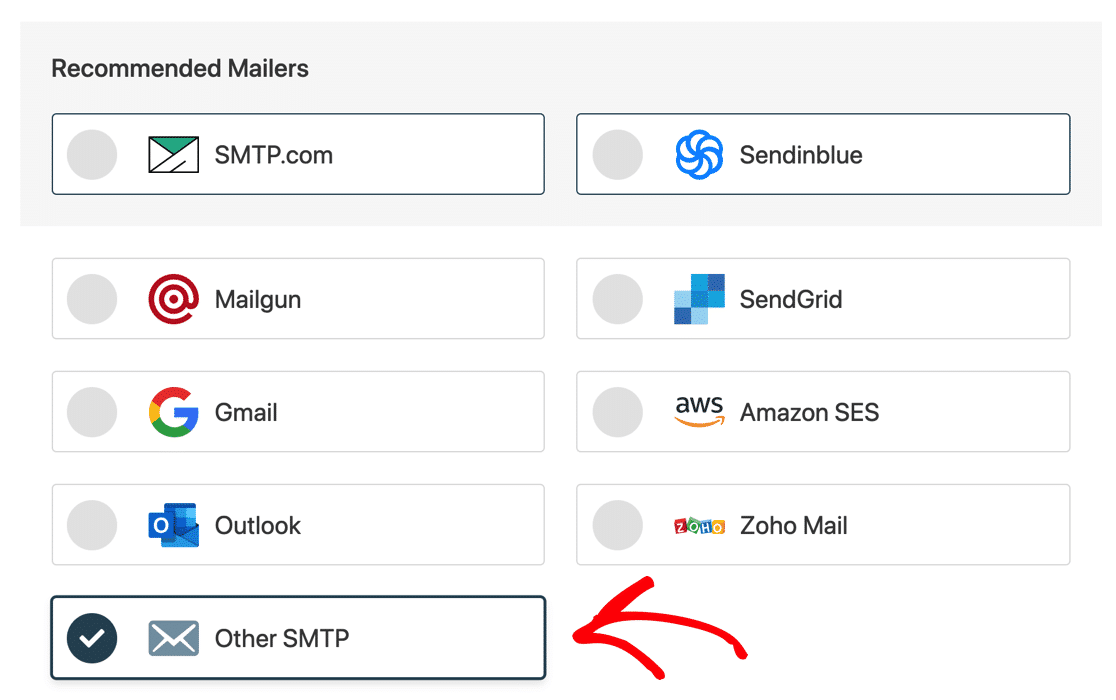Select the SMTP.com radio button
Screen dimensions: 1116x700
coord(92,154)
